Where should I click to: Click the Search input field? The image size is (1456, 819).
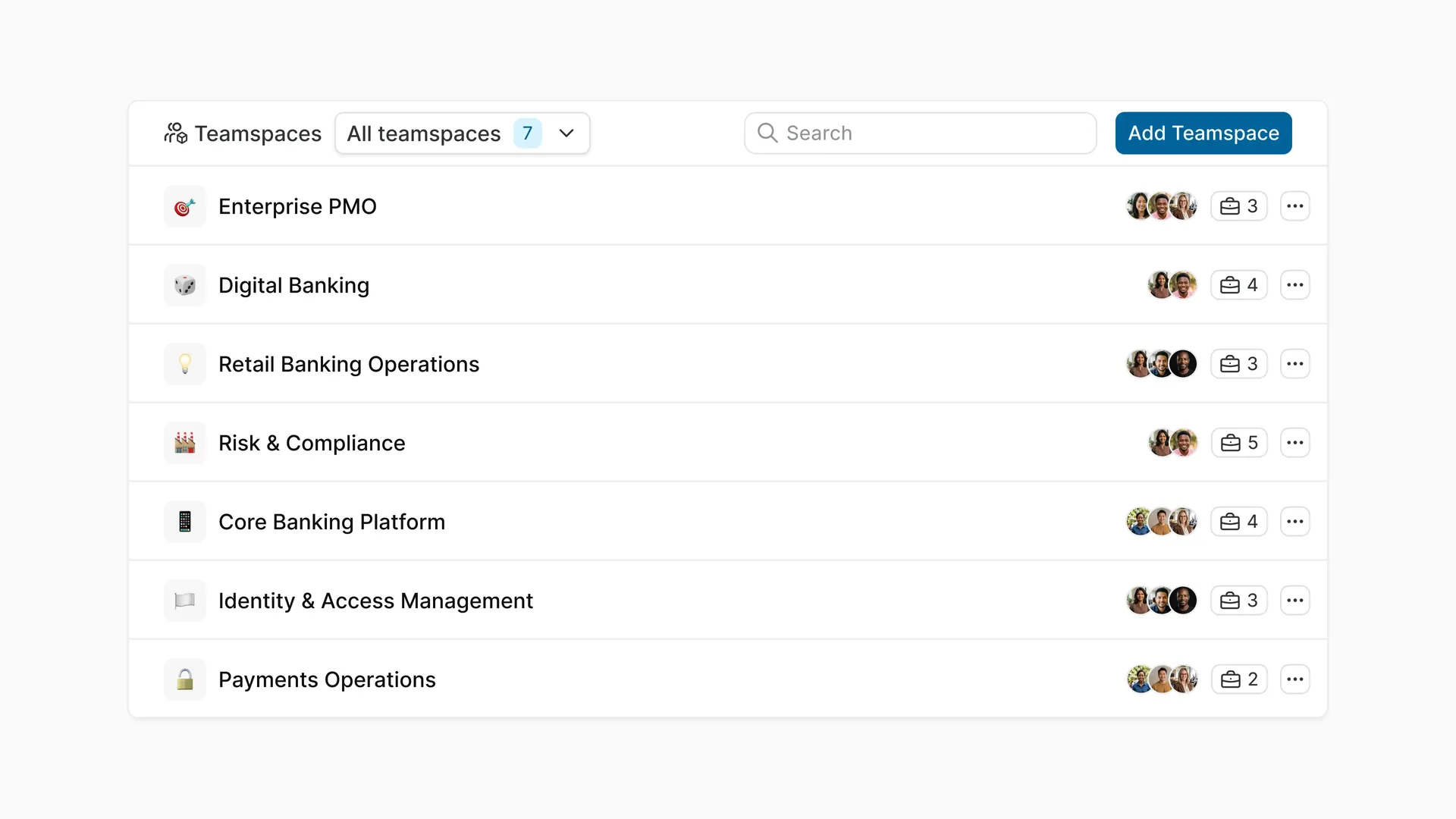click(x=920, y=133)
